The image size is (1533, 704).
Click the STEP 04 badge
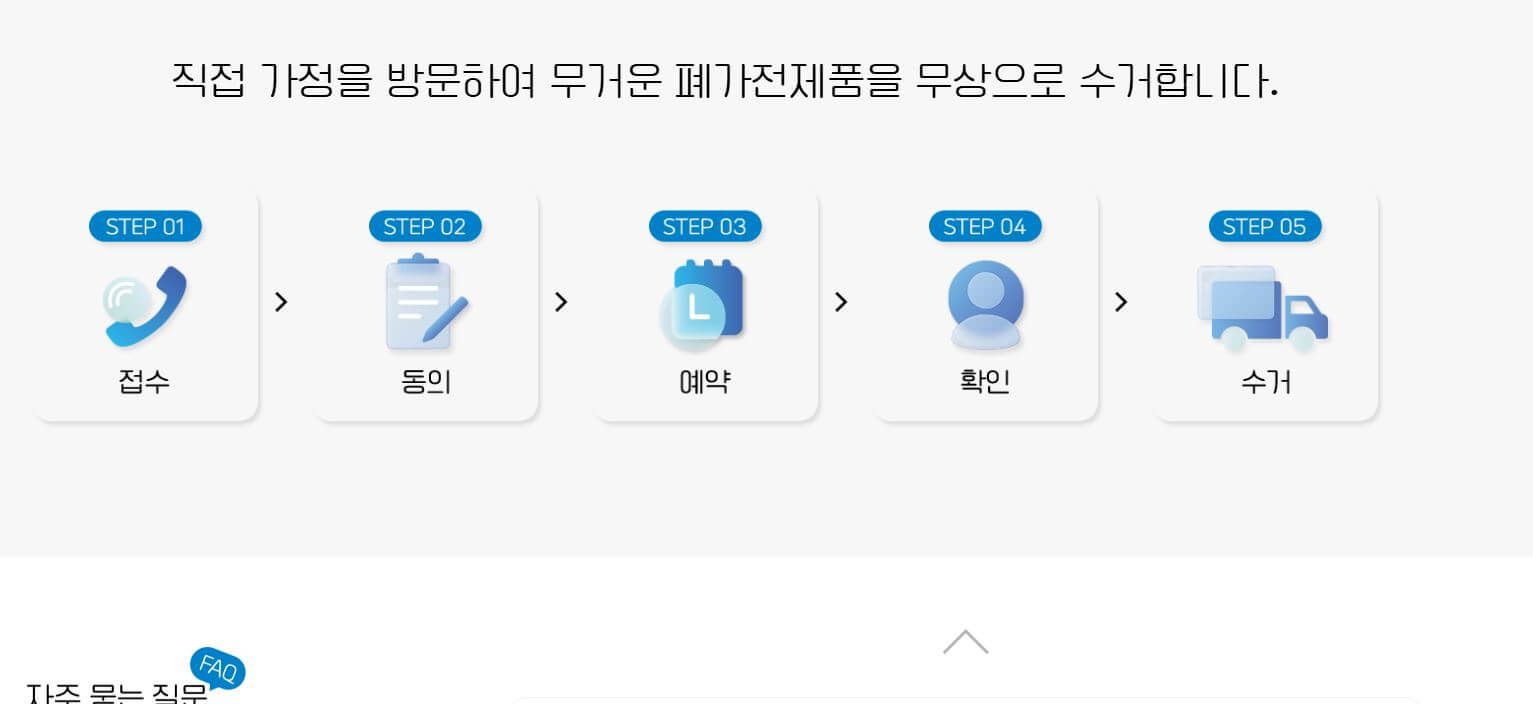coord(984,226)
